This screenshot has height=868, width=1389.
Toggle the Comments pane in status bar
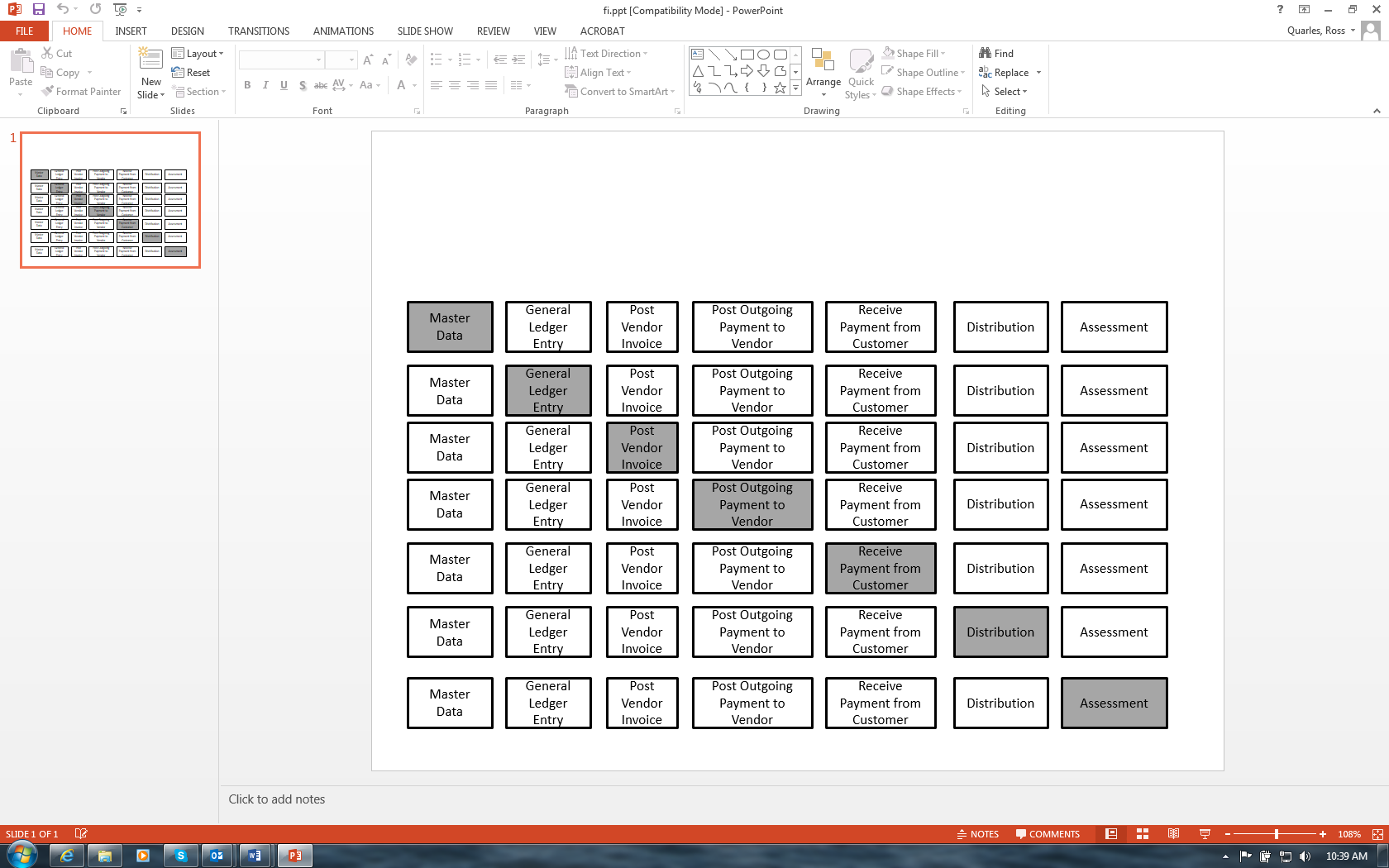click(1048, 834)
